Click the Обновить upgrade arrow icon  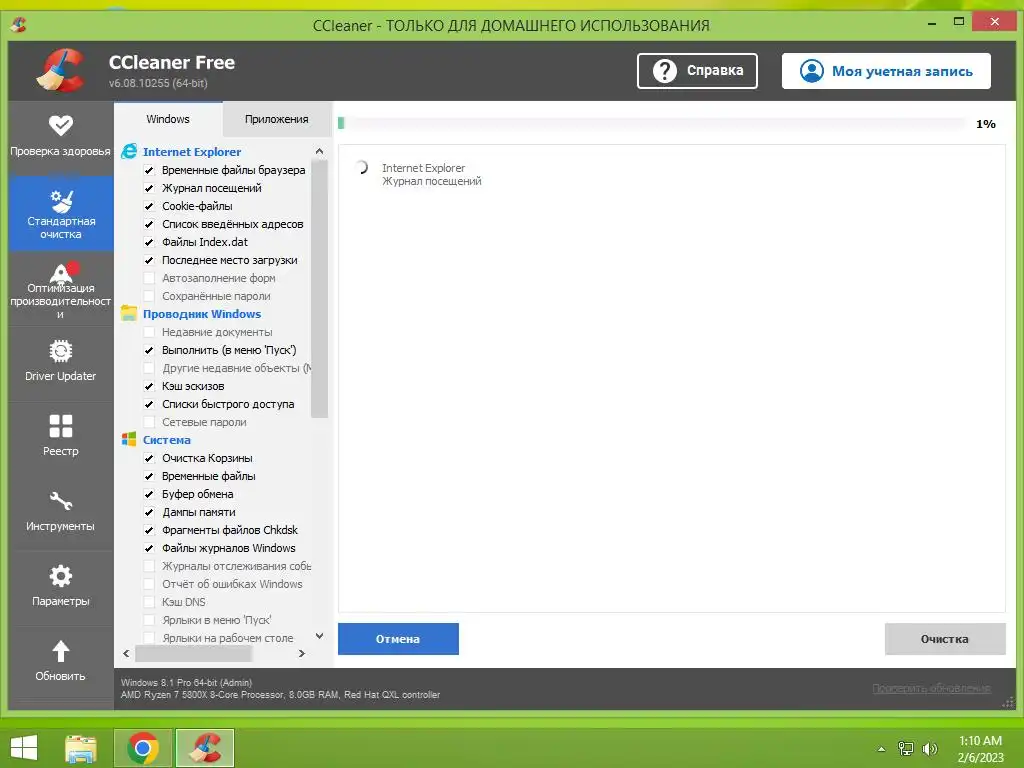click(60, 650)
